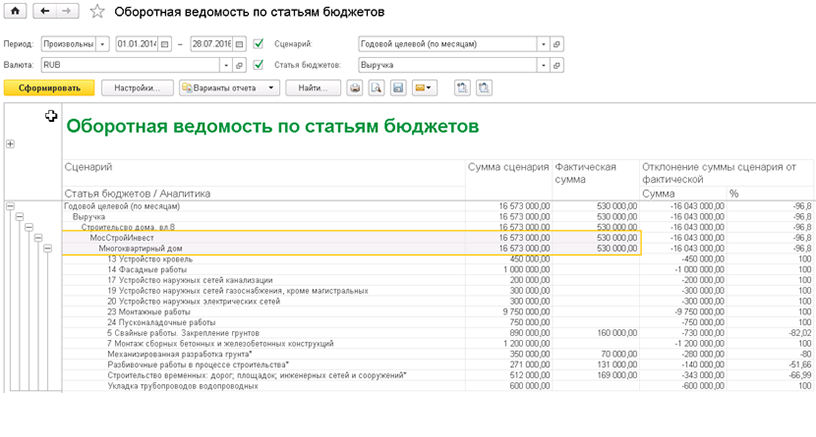Expand the Сценарий dropdown list
The image size is (816, 437).
[542, 44]
